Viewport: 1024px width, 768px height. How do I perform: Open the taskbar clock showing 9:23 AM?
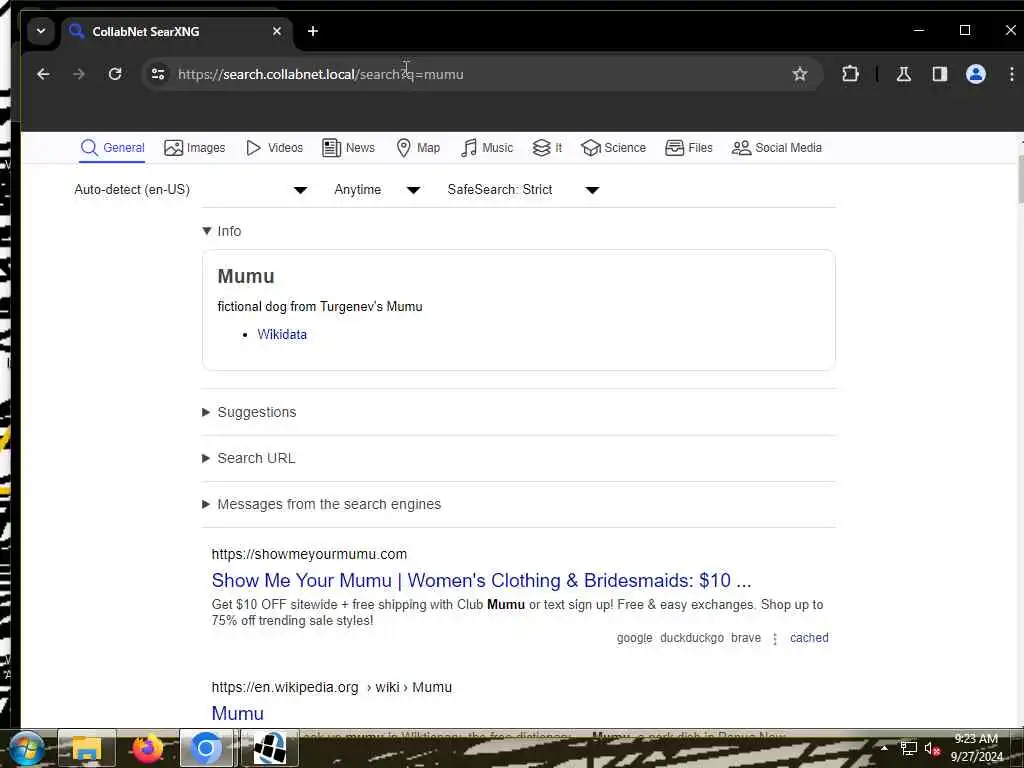[976, 748]
